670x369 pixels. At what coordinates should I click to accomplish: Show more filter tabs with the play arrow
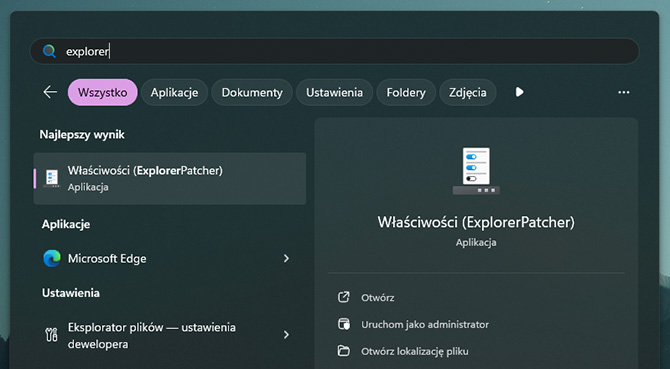pos(519,92)
